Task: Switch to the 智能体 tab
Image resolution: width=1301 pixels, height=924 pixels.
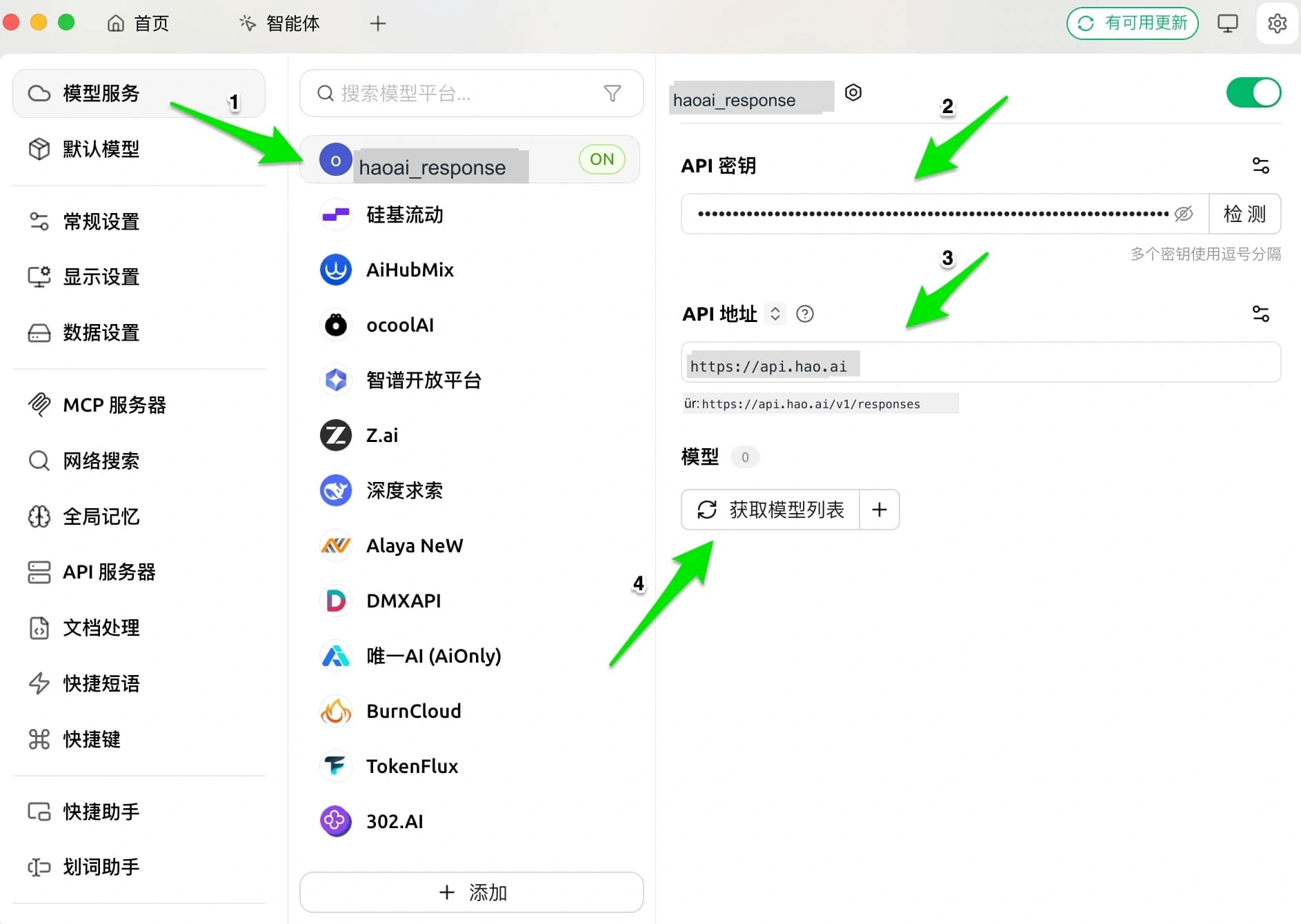Action: (x=280, y=23)
